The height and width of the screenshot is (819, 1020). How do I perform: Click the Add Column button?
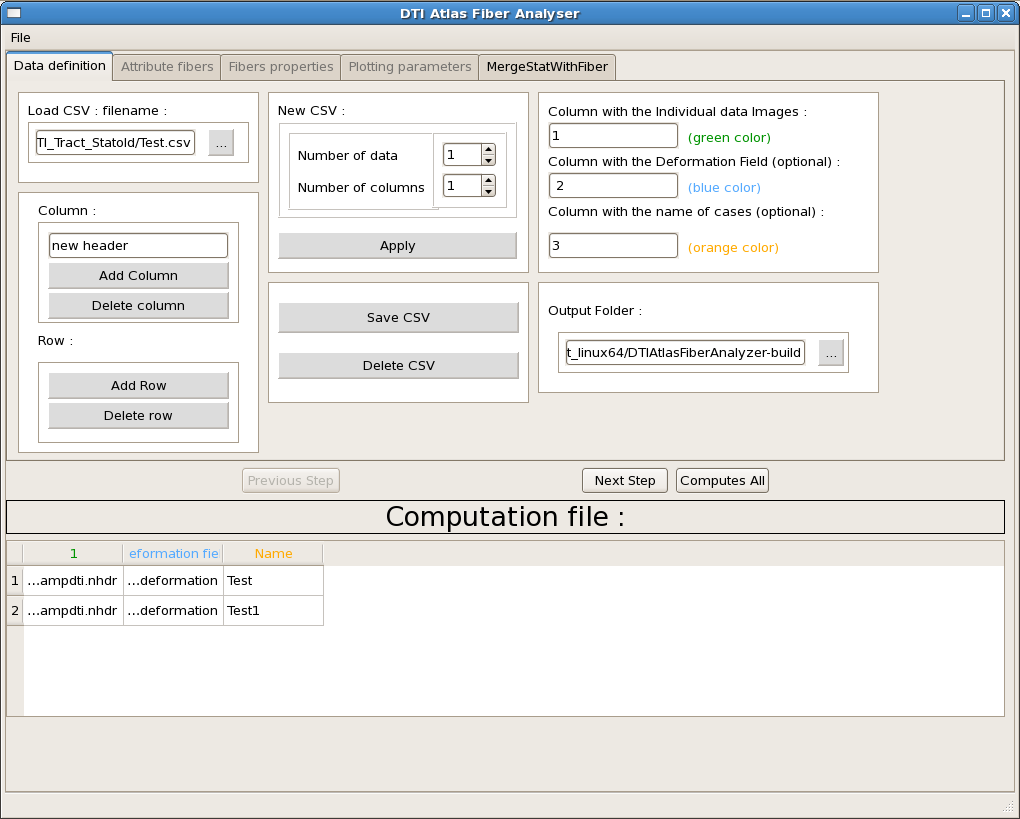(x=138, y=276)
